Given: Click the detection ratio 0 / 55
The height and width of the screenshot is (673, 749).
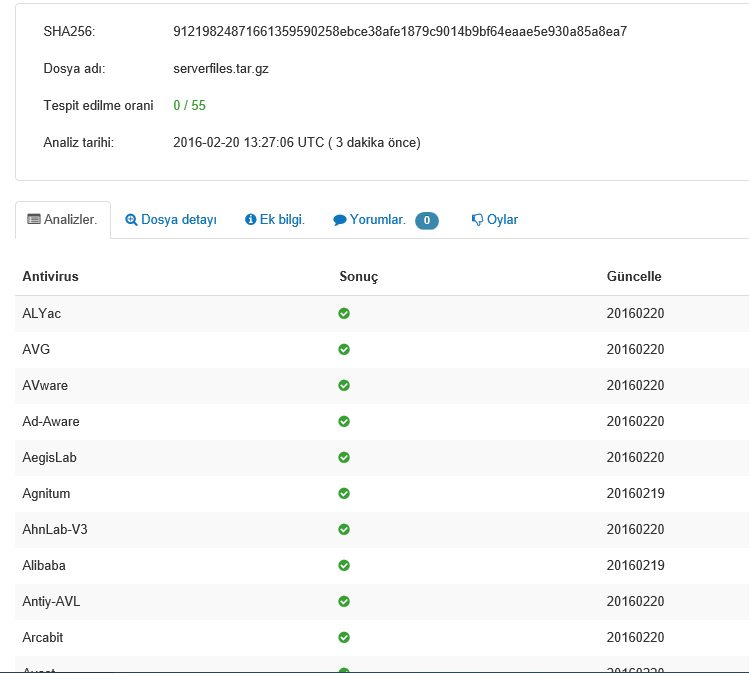Looking at the screenshot, I should coord(190,106).
